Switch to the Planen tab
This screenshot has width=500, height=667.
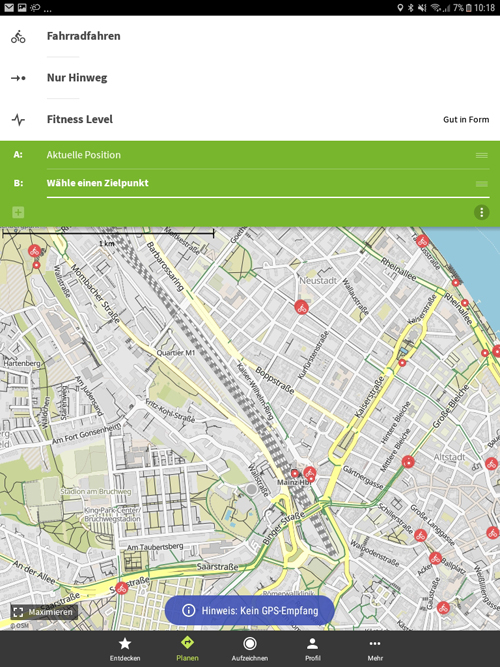click(187, 649)
